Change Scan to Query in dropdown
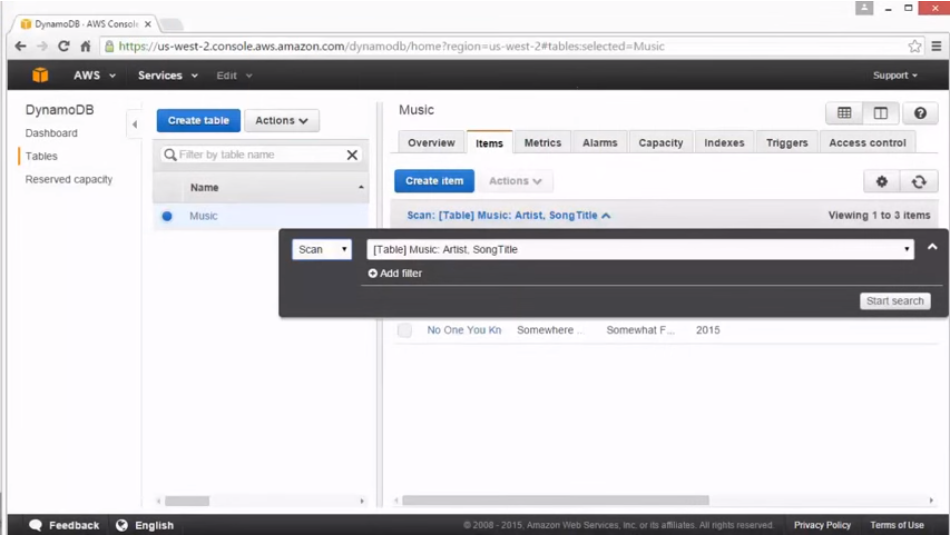 (322, 249)
